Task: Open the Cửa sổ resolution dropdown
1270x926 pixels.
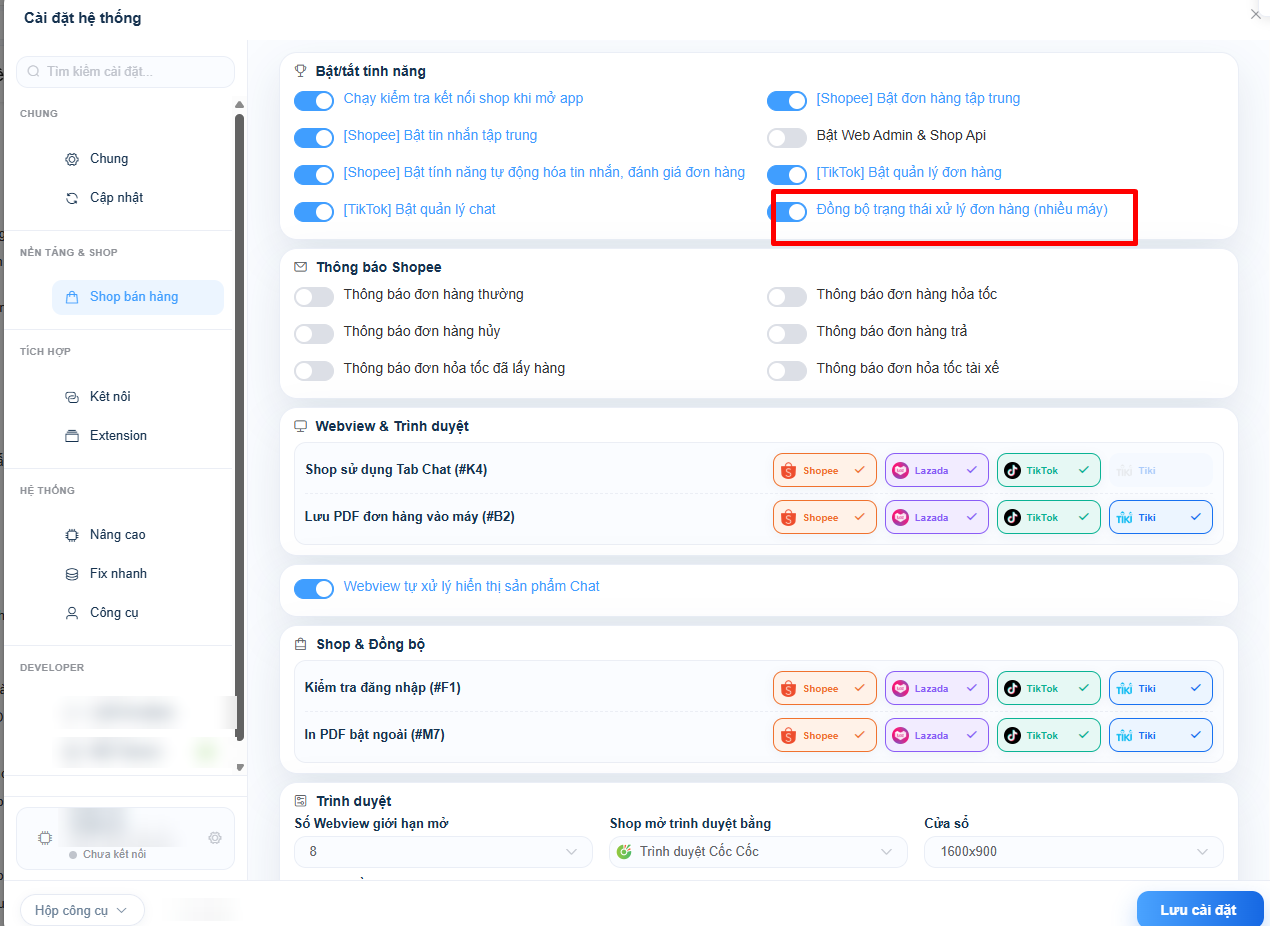Action: click(x=1073, y=852)
